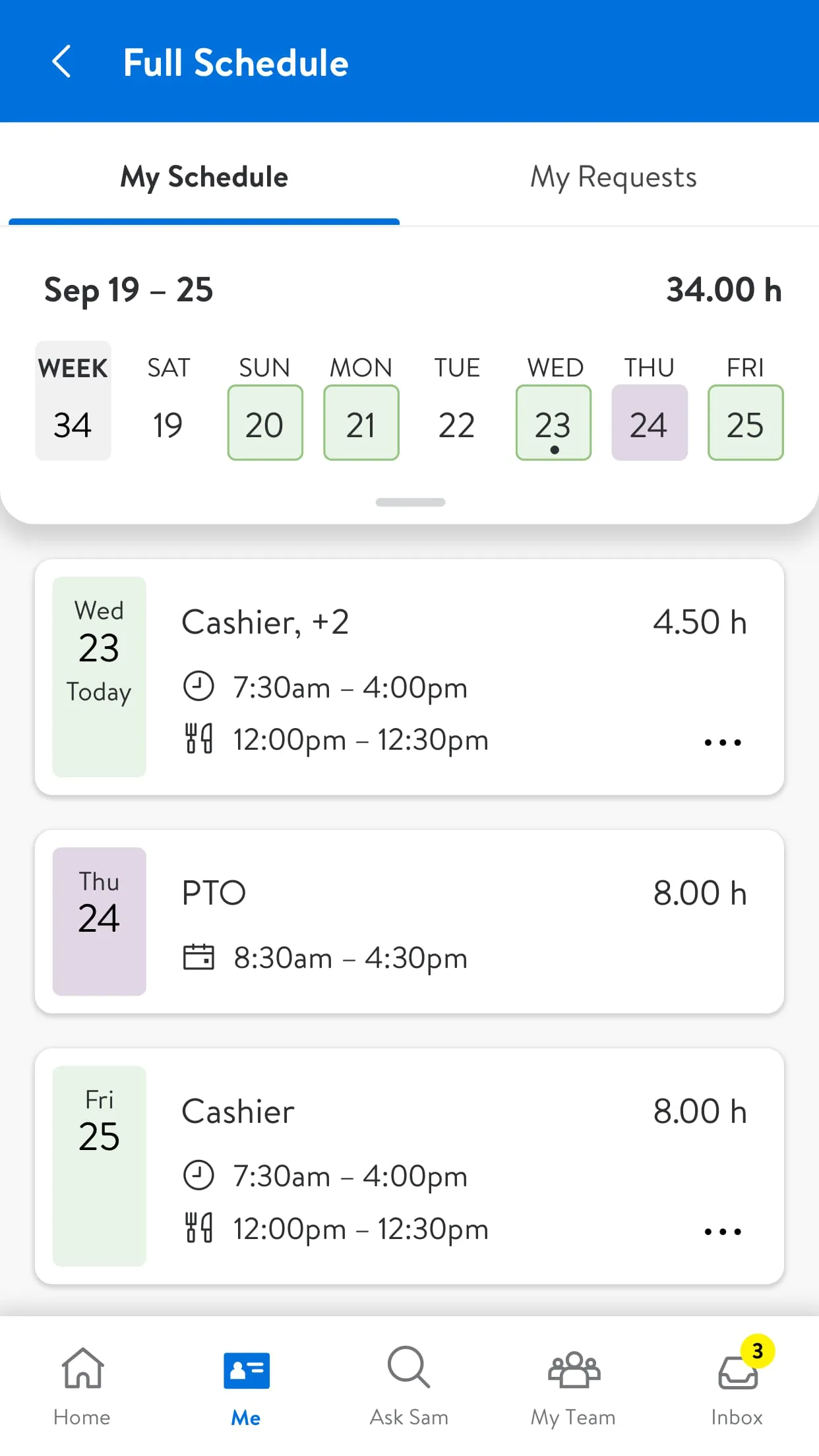Select the My Schedule tab
The width and height of the screenshot is (819, 1456).
[204, 177]
